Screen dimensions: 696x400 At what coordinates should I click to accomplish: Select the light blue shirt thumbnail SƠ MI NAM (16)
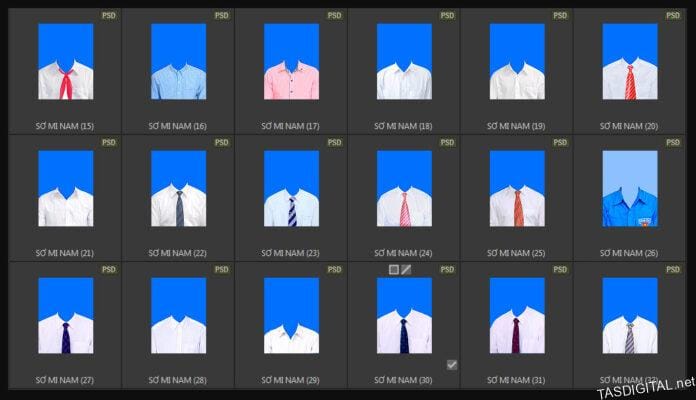coord(178,62)
